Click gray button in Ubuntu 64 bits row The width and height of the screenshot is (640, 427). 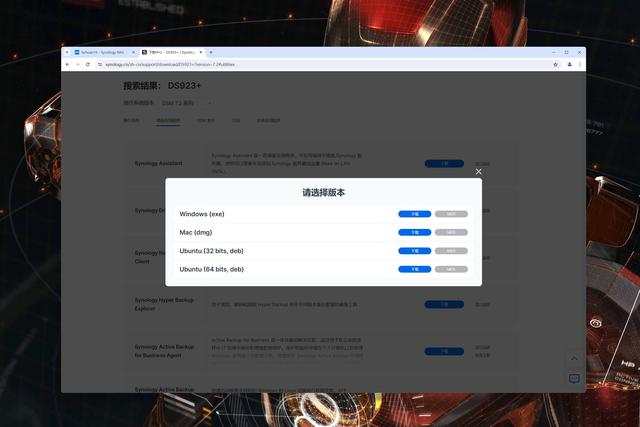(x=451, y=269)
